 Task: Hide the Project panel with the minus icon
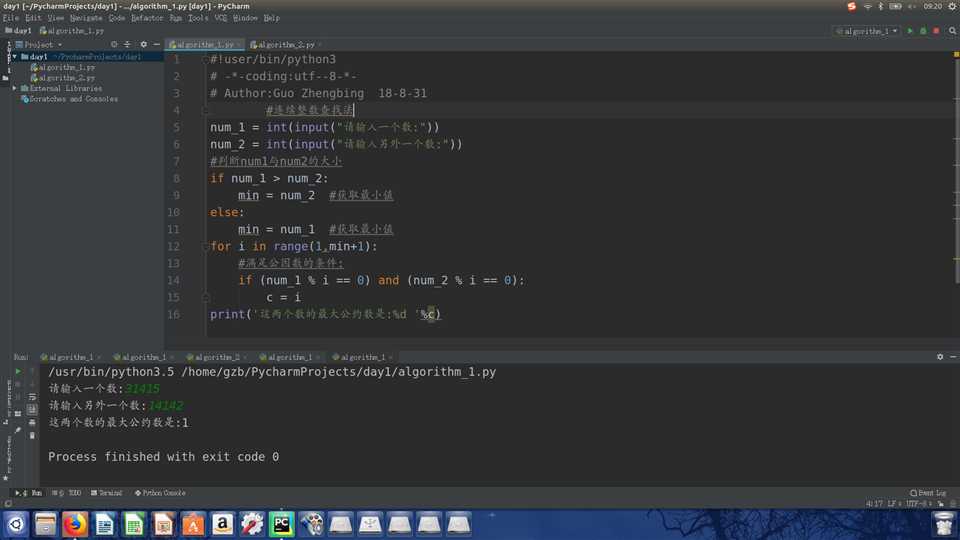pos(156,44)
